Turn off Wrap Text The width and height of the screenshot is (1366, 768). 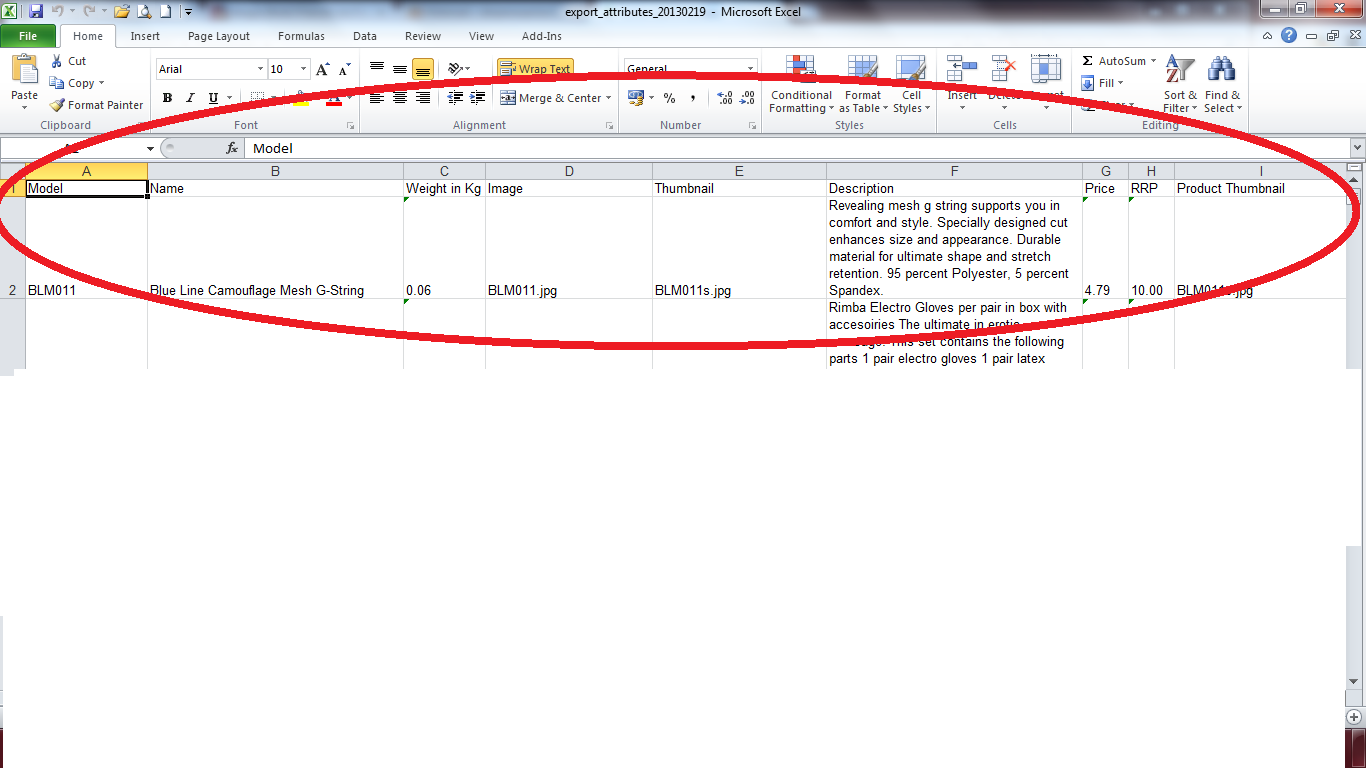pyautogui.click(x=535, y=69)
